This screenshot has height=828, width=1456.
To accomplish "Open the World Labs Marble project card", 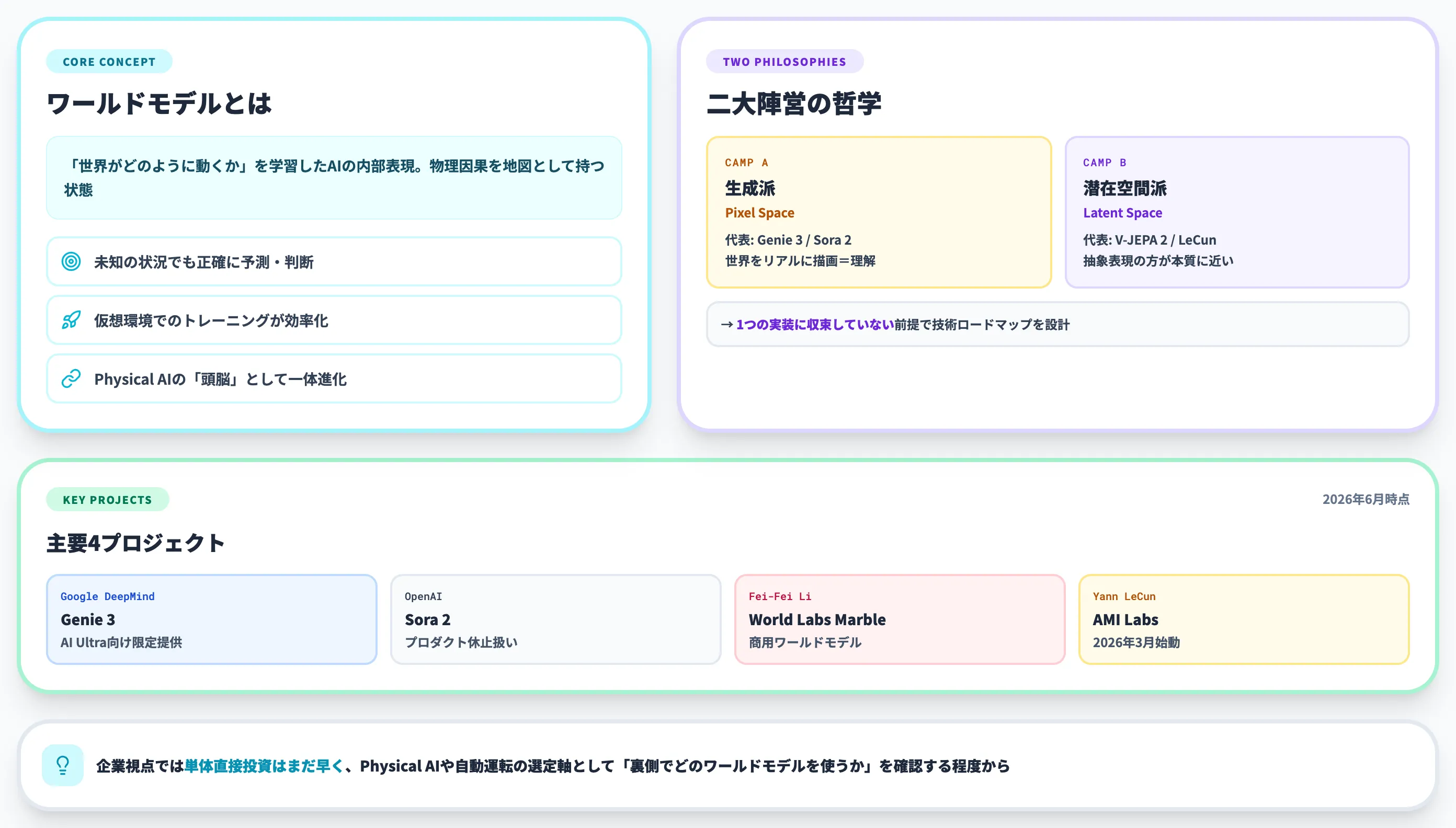I will (900, 619).
